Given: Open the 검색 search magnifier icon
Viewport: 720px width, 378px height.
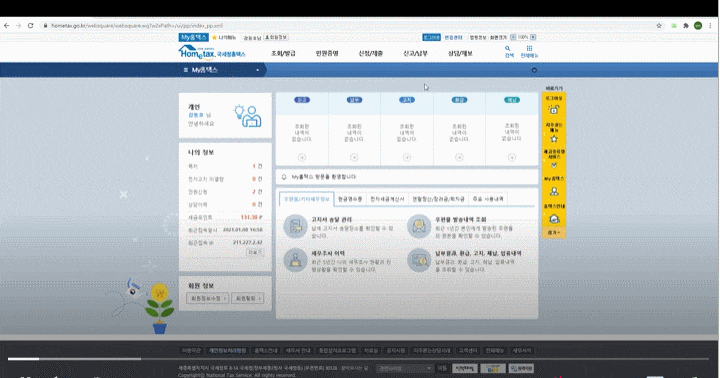Looking at the screenshot, I should point(507,48).
